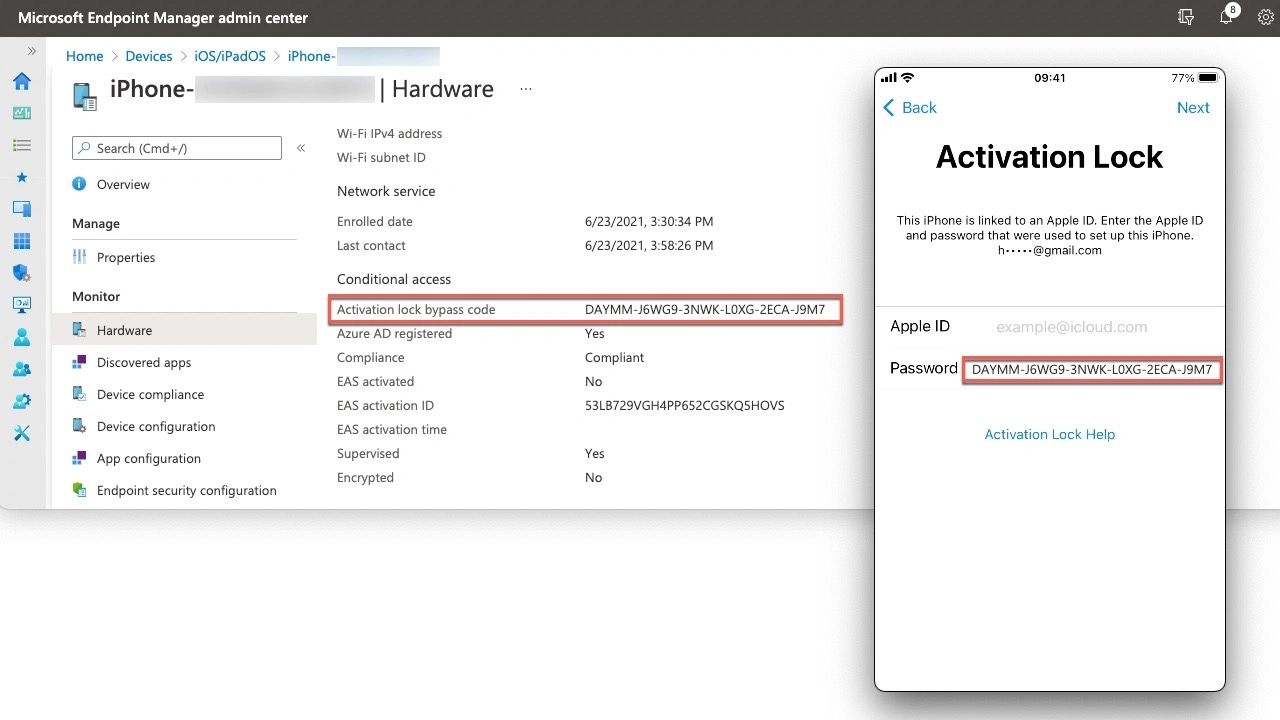Click the device icon beside the iPhone title

point(85,95)
